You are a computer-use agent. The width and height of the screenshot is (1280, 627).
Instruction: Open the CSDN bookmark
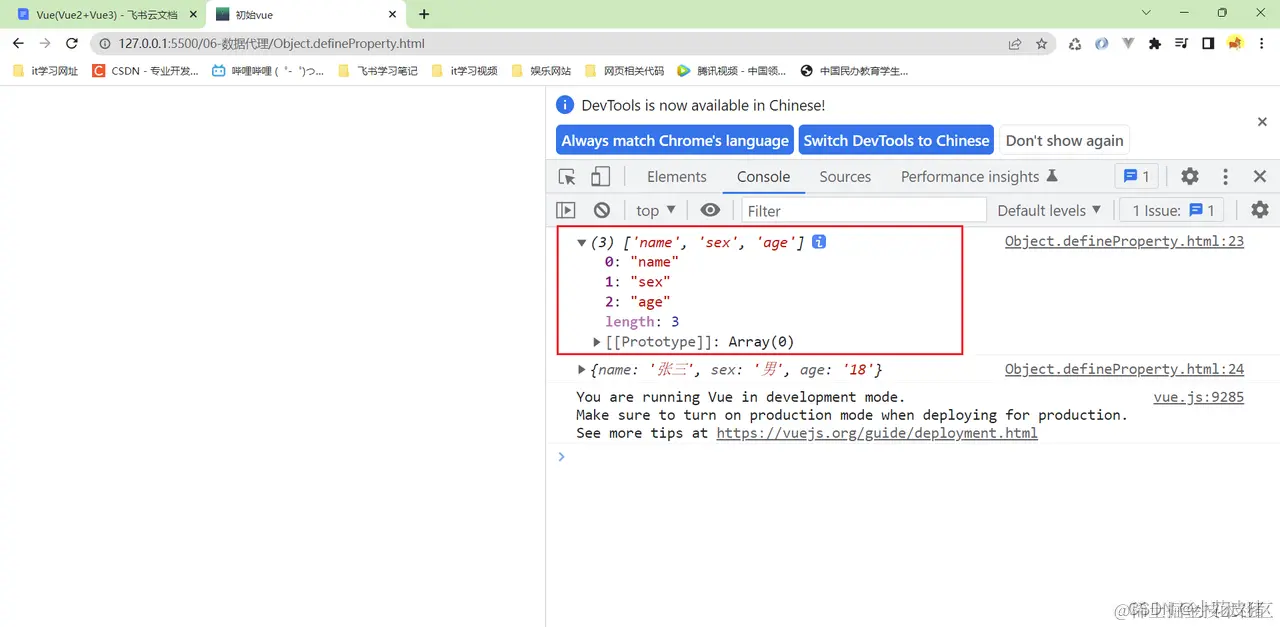click(146, 71)
